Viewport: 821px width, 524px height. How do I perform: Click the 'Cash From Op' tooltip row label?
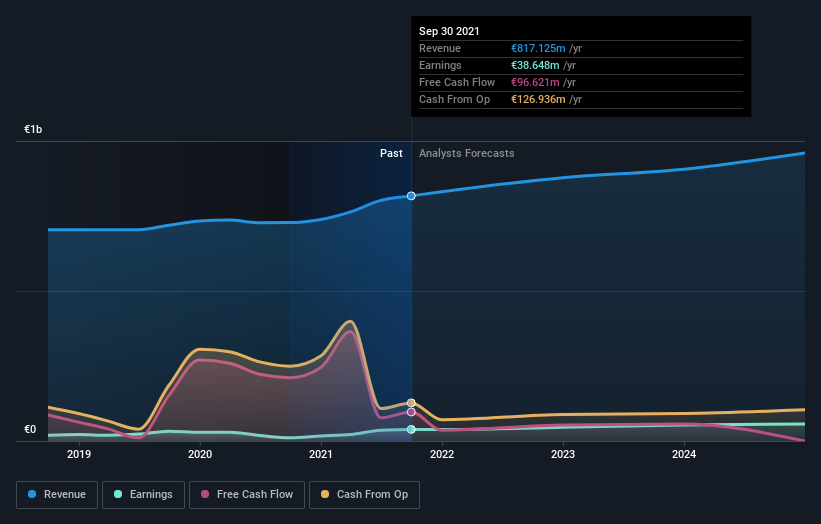[x=454, y=99]
